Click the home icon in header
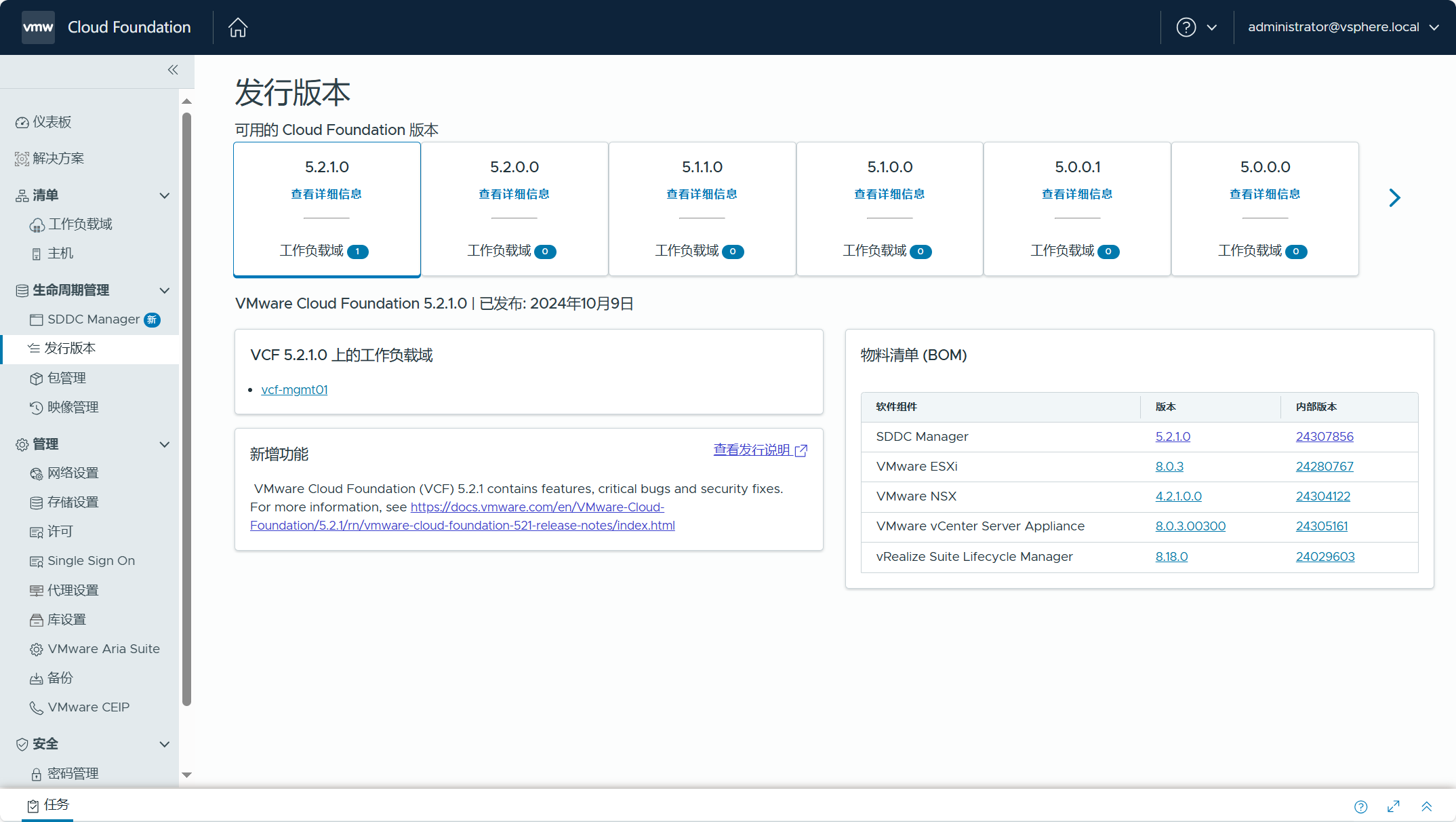This screenshot has width=1456, height=822. [x=238, y=27]
